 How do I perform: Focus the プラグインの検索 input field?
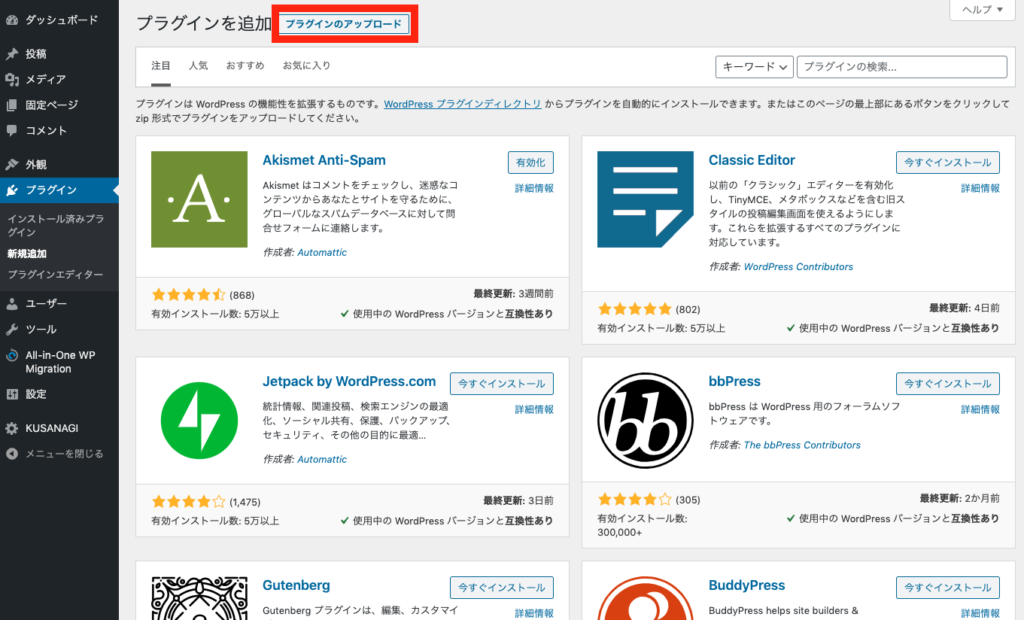tap(901, 67)
